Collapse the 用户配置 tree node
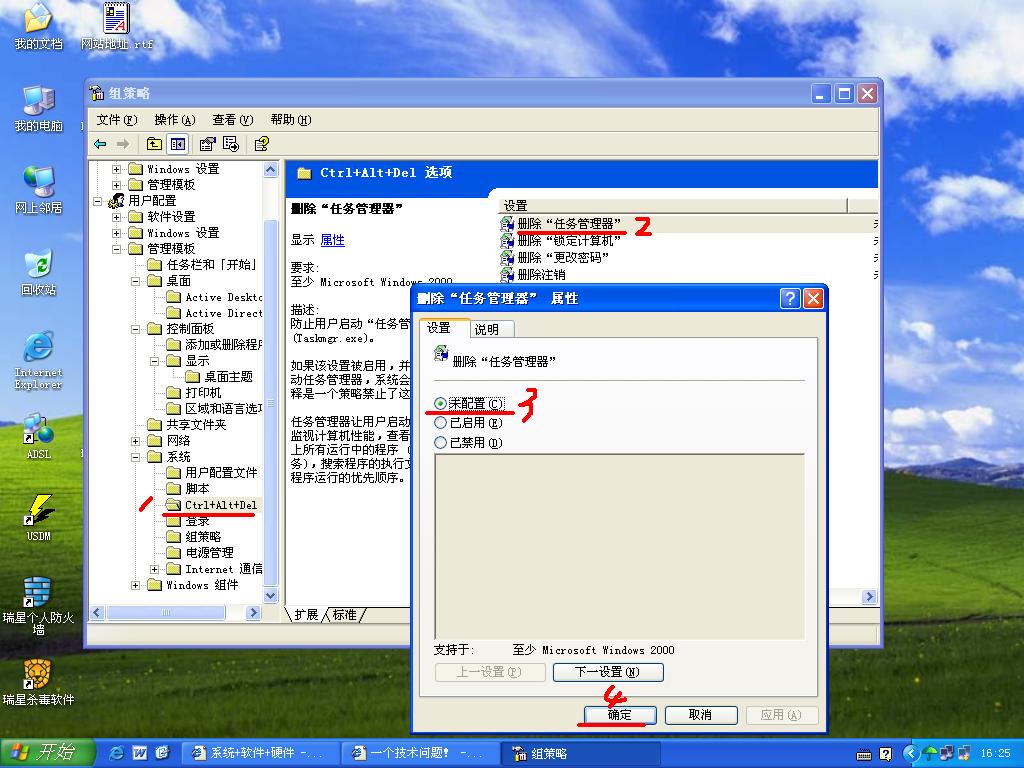This screenshot has height=768, width=1024. click(97, 201)
